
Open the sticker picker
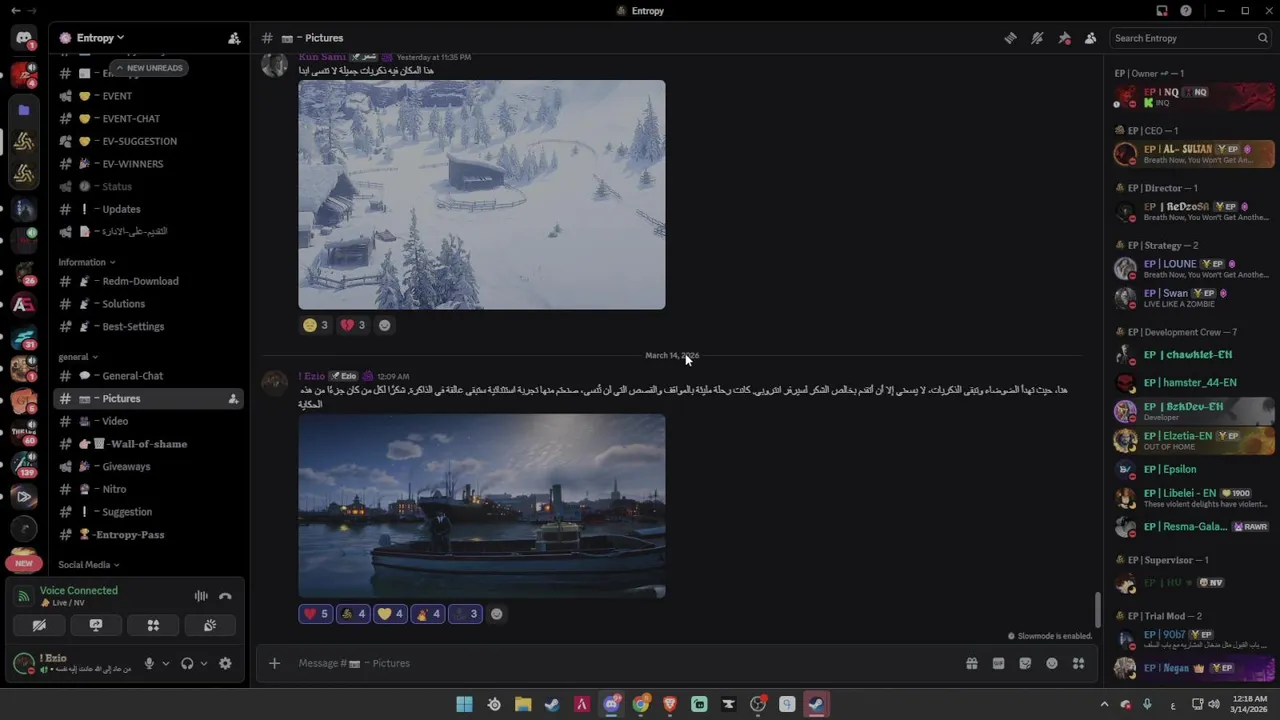tap(1025, 663)
